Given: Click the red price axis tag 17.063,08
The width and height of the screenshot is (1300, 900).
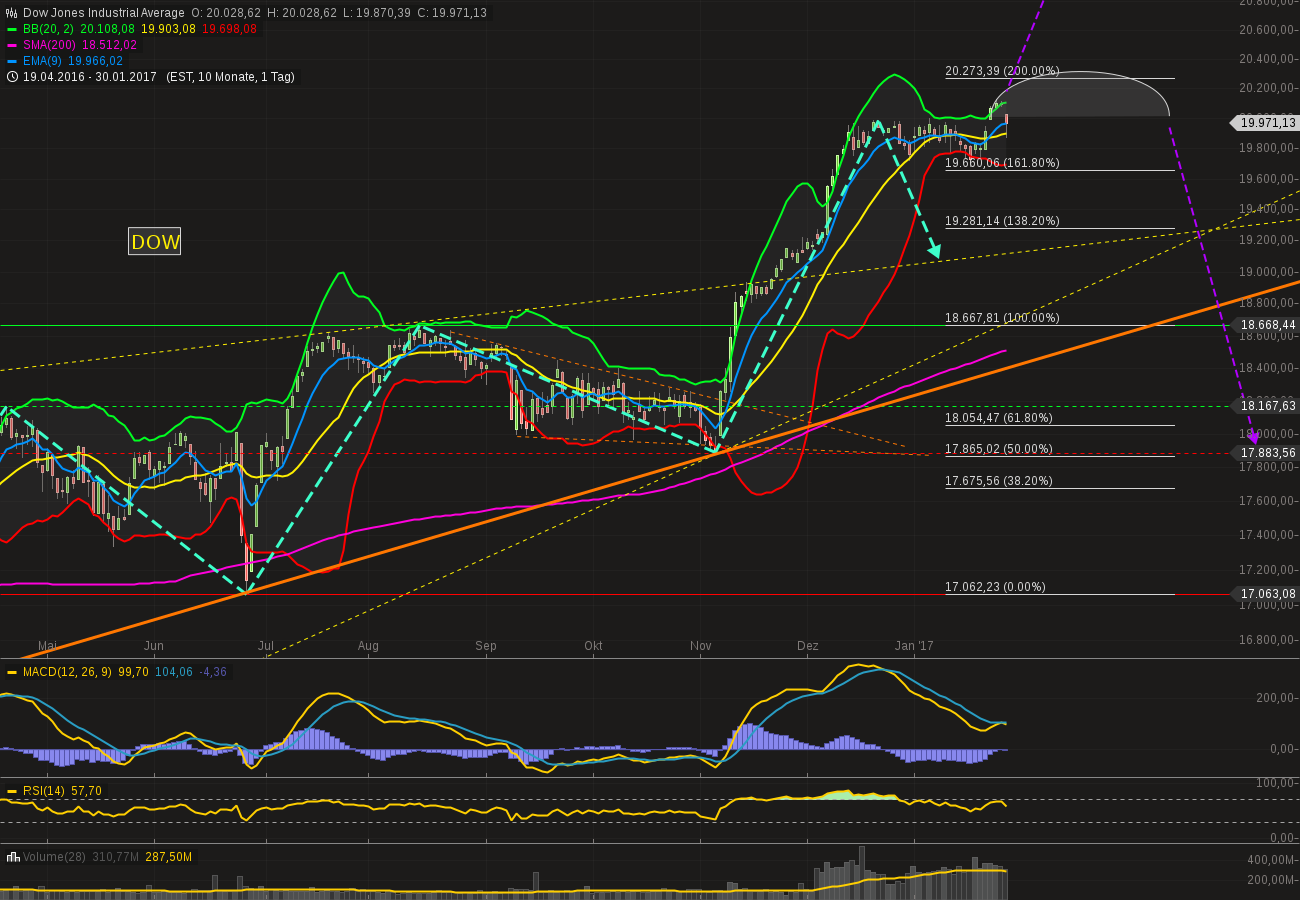Looking at the screenshot, I should point(1267,595).
